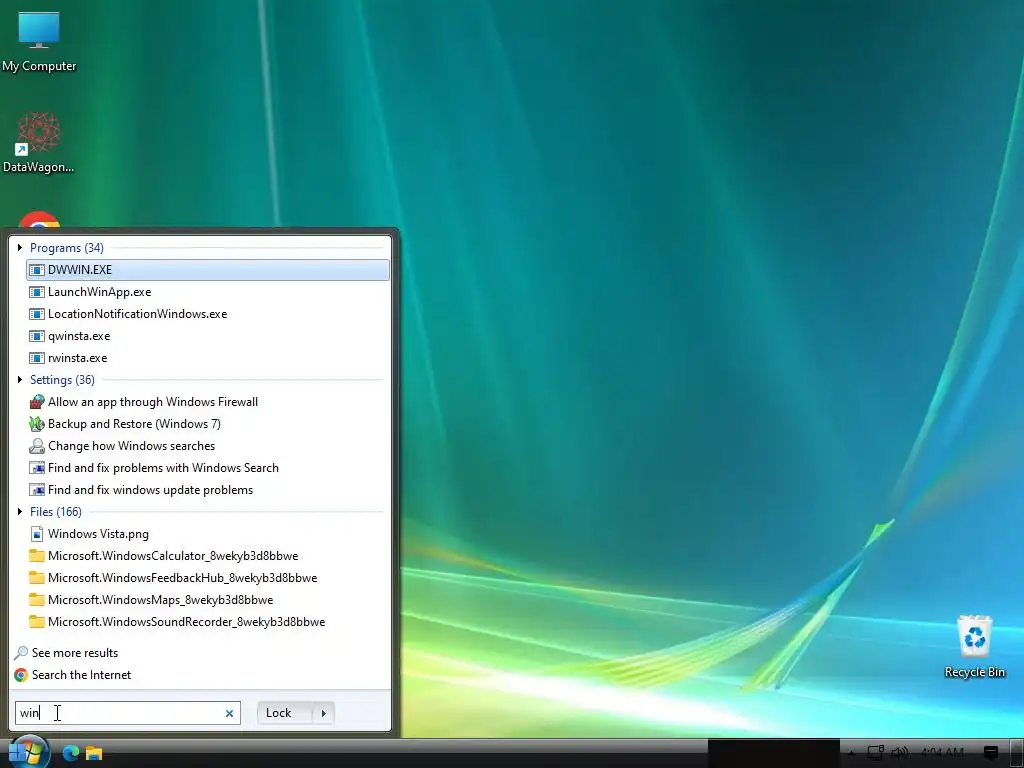Open the My Computer desktop icon
This screenshot has height=768, width=1024.
39,41
